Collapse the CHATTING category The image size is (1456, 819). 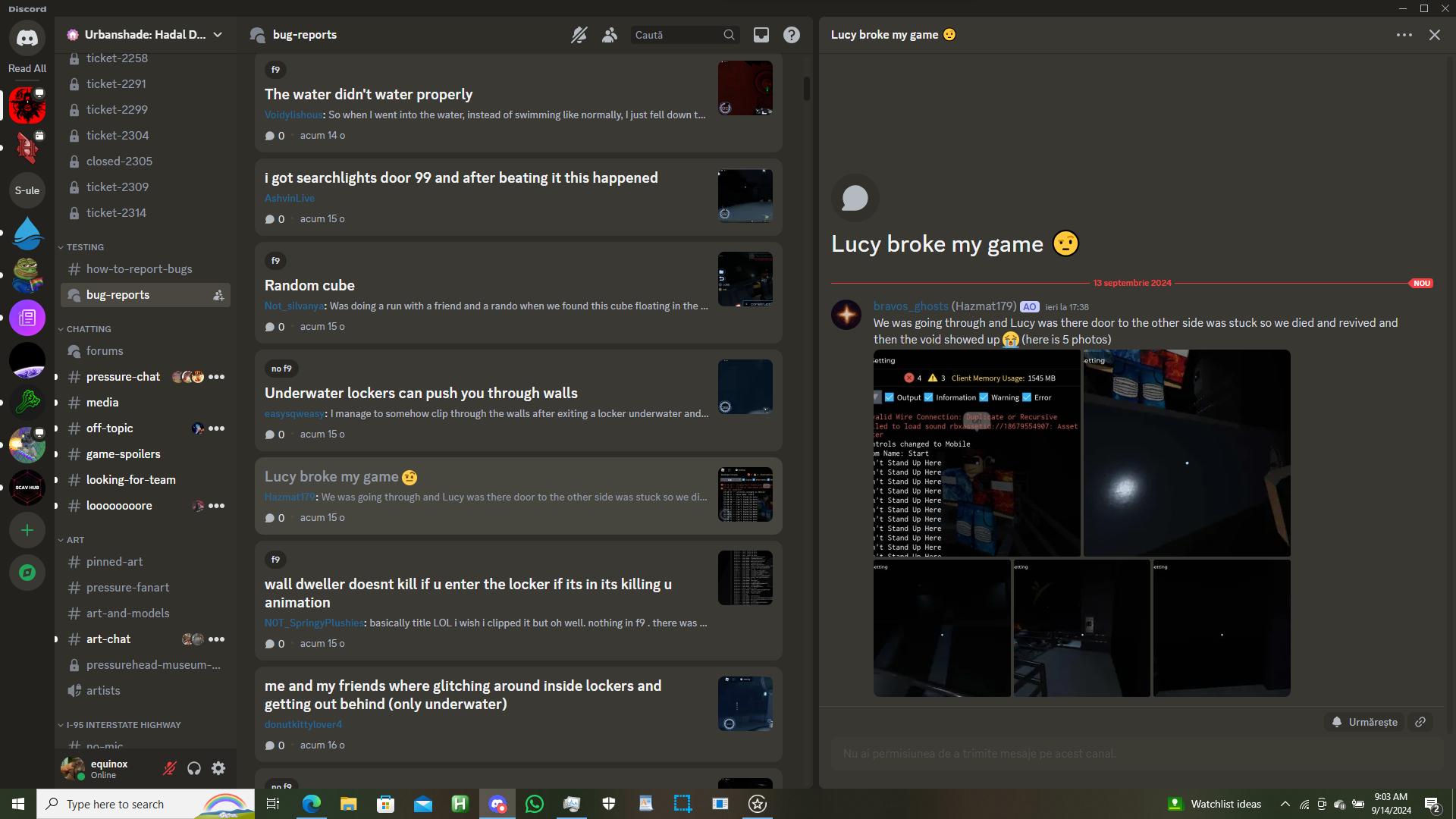(88, 329)
